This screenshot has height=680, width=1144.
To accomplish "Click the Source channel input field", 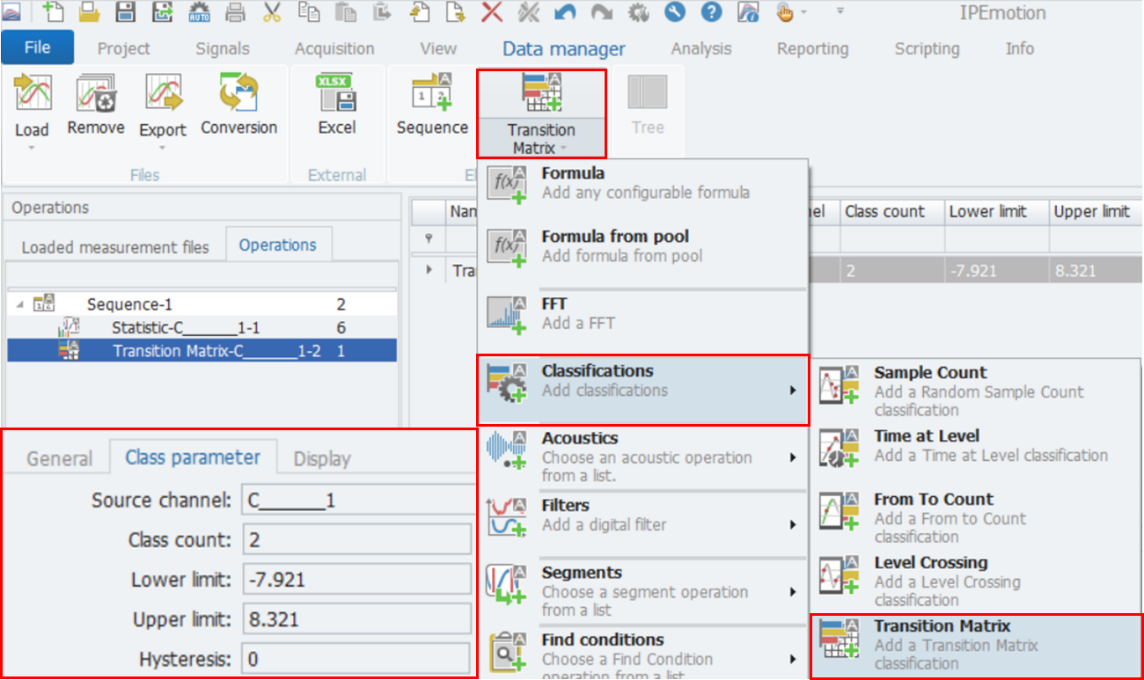I will click(x=358, y=500).
